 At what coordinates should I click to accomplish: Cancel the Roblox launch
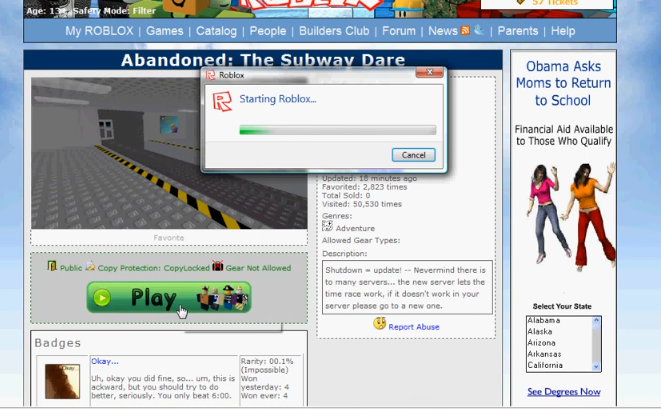click(x=414, y=155)
